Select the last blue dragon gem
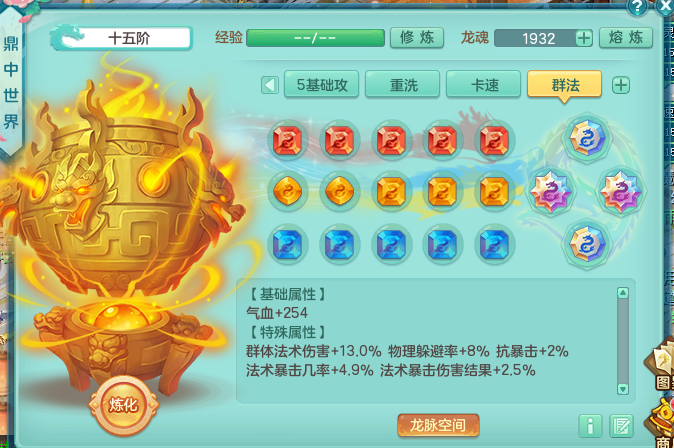This screenshot has height=448, width=674. tap(494, 244)
